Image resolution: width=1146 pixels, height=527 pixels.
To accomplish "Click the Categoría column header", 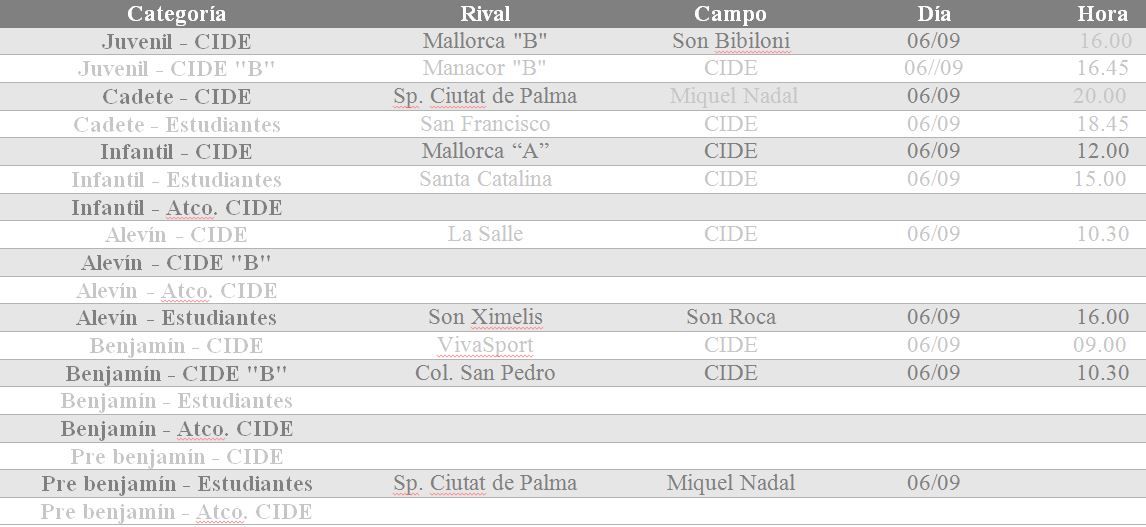I will pos(176,14).
